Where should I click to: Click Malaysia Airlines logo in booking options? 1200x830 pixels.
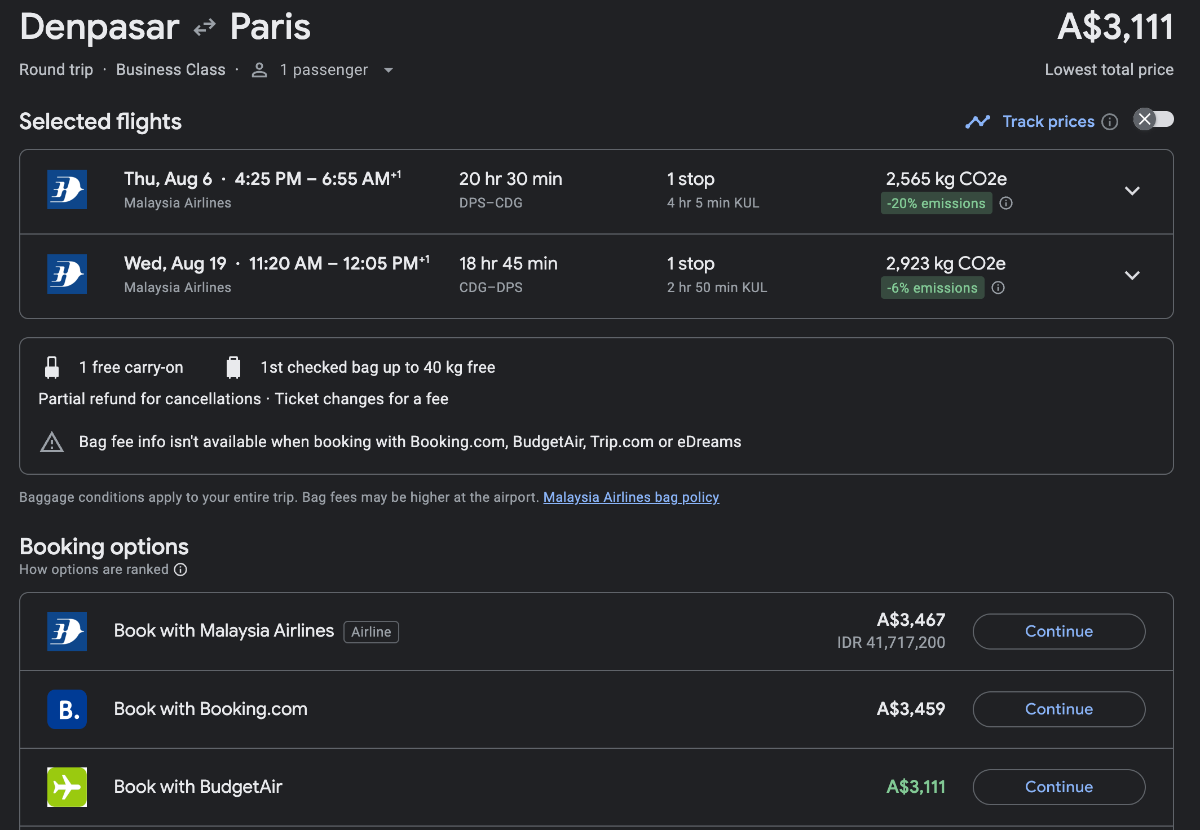[67, 631]
